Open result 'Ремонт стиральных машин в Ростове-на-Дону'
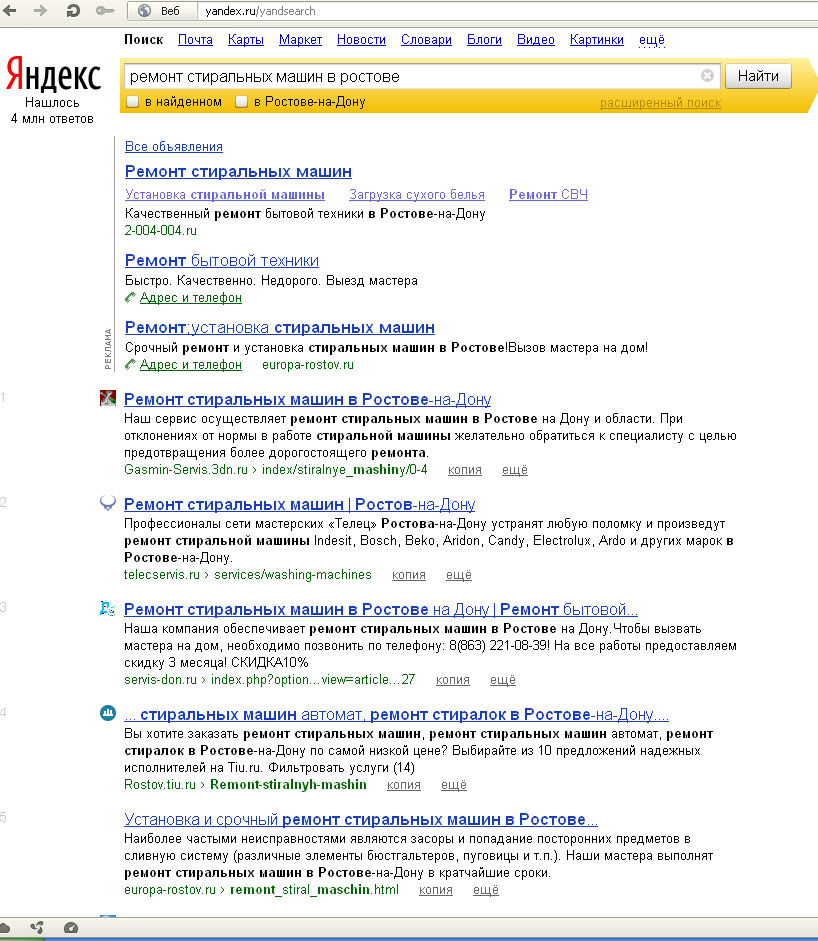The width and height of the screenshot is (818, 941). [307, 400]
